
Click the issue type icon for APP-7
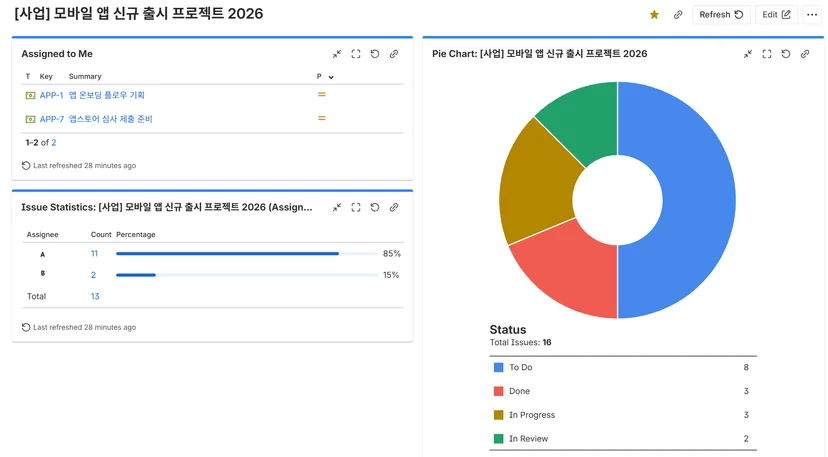coord(30,119)
